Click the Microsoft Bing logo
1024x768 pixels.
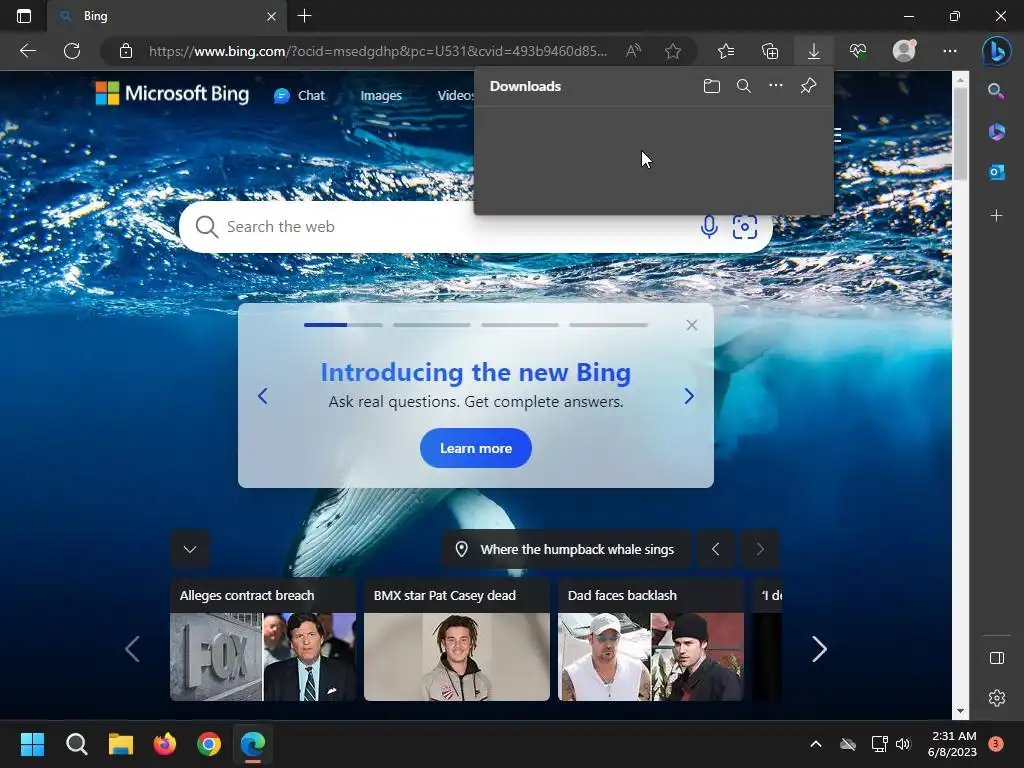pos(172,94)
